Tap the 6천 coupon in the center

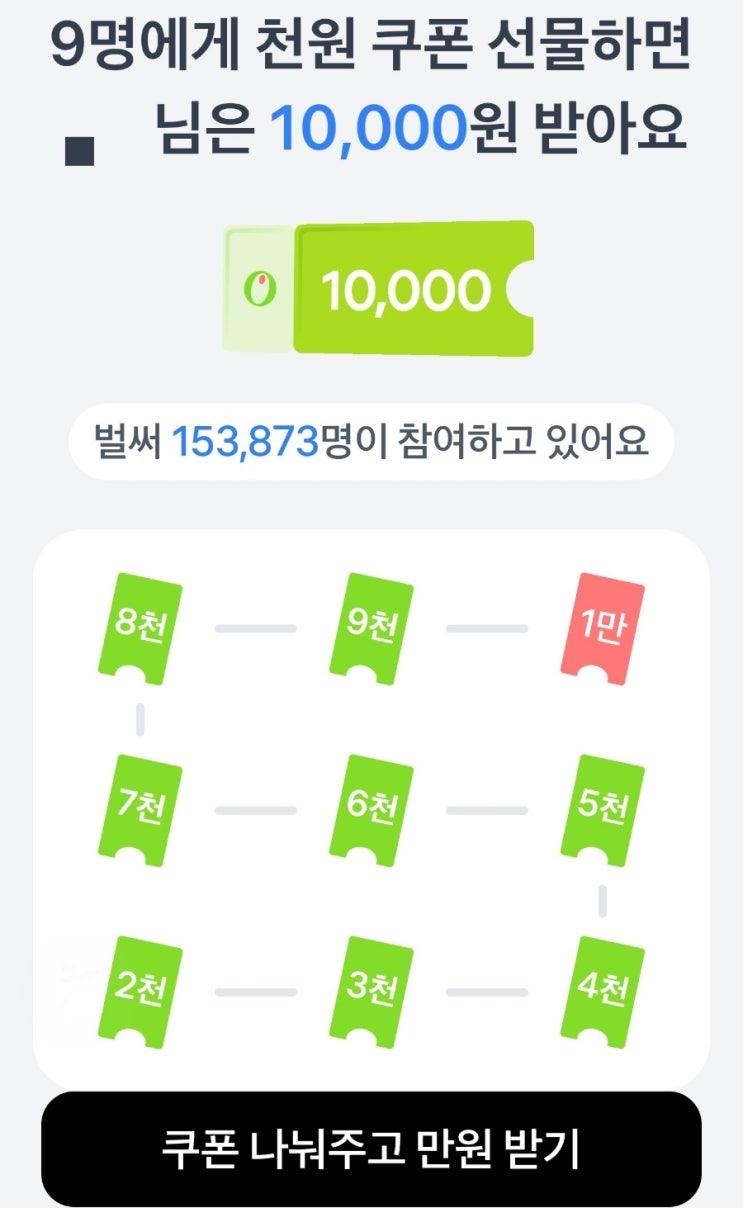[371, 810]
